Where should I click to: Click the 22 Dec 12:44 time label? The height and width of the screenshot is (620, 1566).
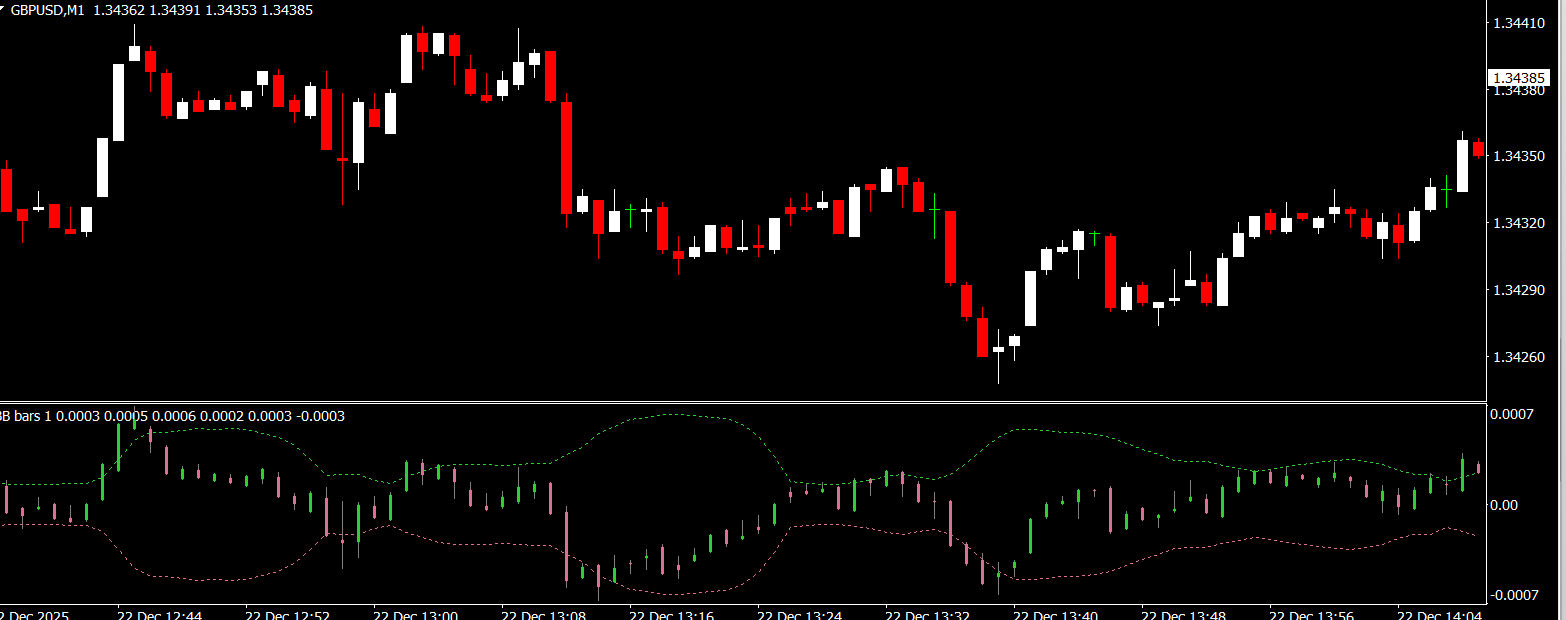point(160,612)
